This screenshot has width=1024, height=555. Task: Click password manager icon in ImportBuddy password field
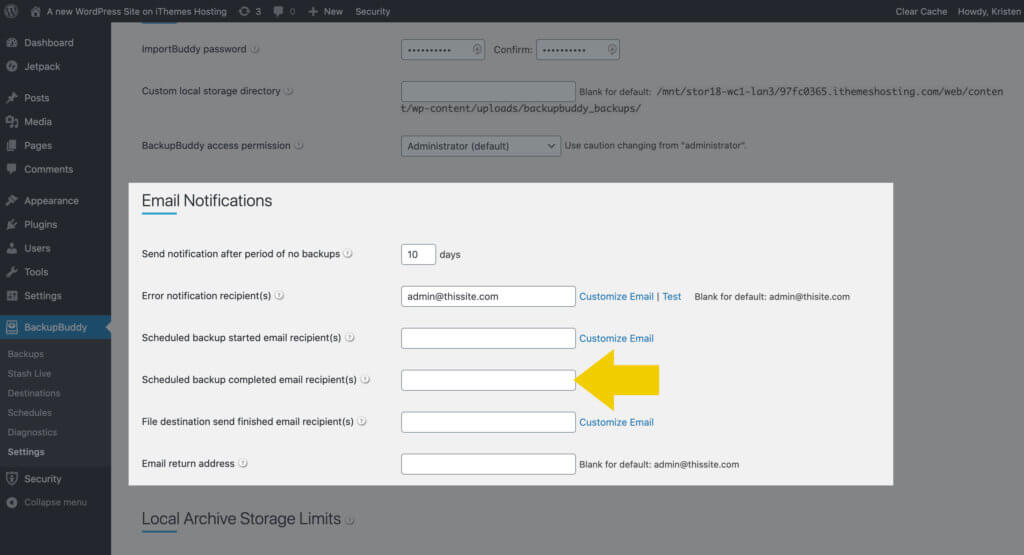click(477, 50)
